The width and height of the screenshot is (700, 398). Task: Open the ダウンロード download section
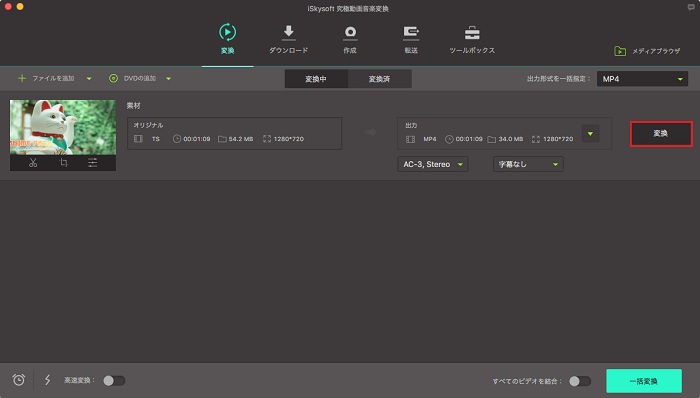click(x=288, y=39)
